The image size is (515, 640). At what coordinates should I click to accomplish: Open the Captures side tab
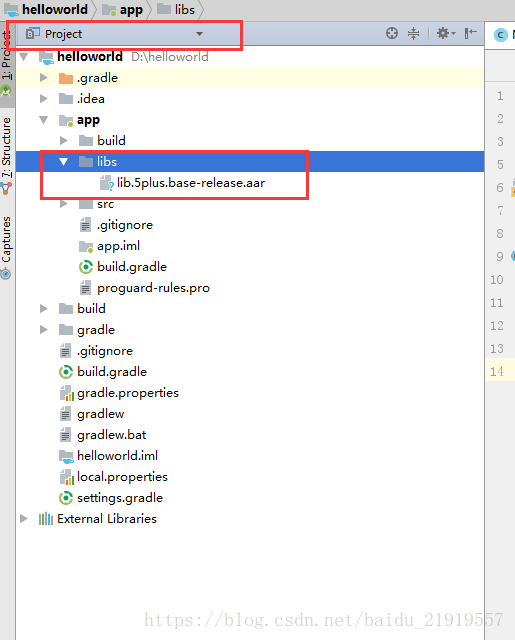coord(7,246)
